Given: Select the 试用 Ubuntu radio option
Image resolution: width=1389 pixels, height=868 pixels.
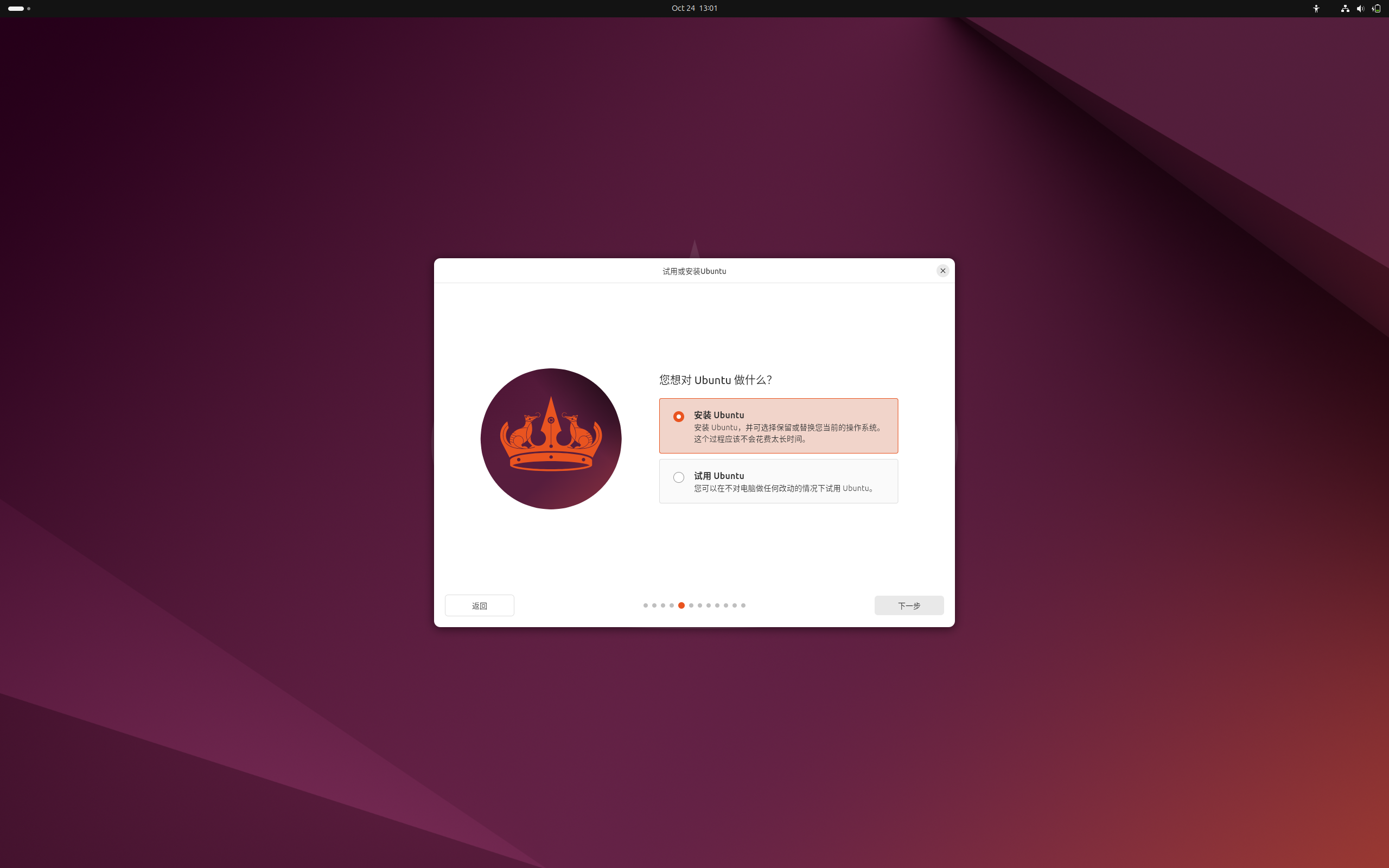Looking at the screenshot, I should coord(778,481).
